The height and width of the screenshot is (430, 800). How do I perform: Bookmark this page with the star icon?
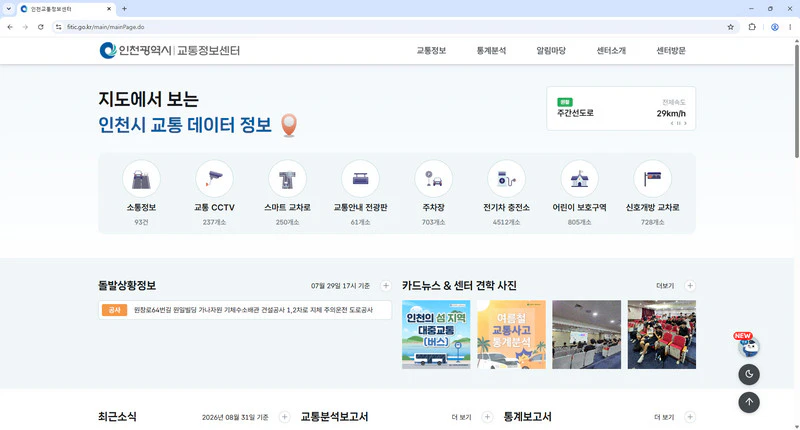730,27
